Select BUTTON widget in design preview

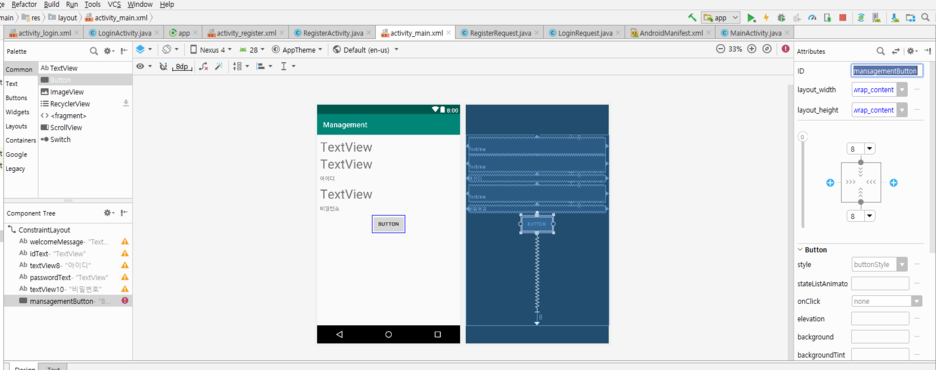[x=388, y=224]
